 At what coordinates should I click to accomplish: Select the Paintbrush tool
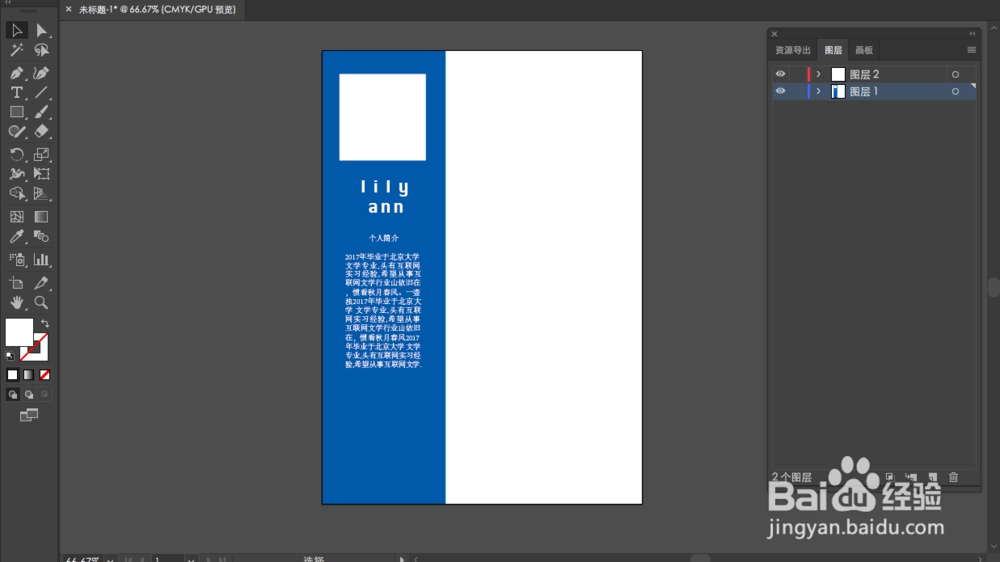(x=41, y=112)
